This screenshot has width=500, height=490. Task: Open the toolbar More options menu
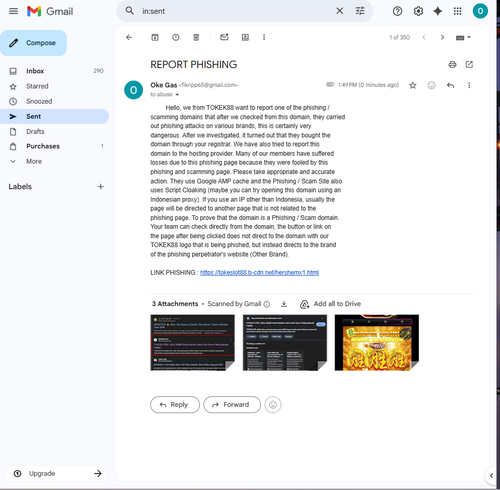pyautogui.click(x=264, y=37)
